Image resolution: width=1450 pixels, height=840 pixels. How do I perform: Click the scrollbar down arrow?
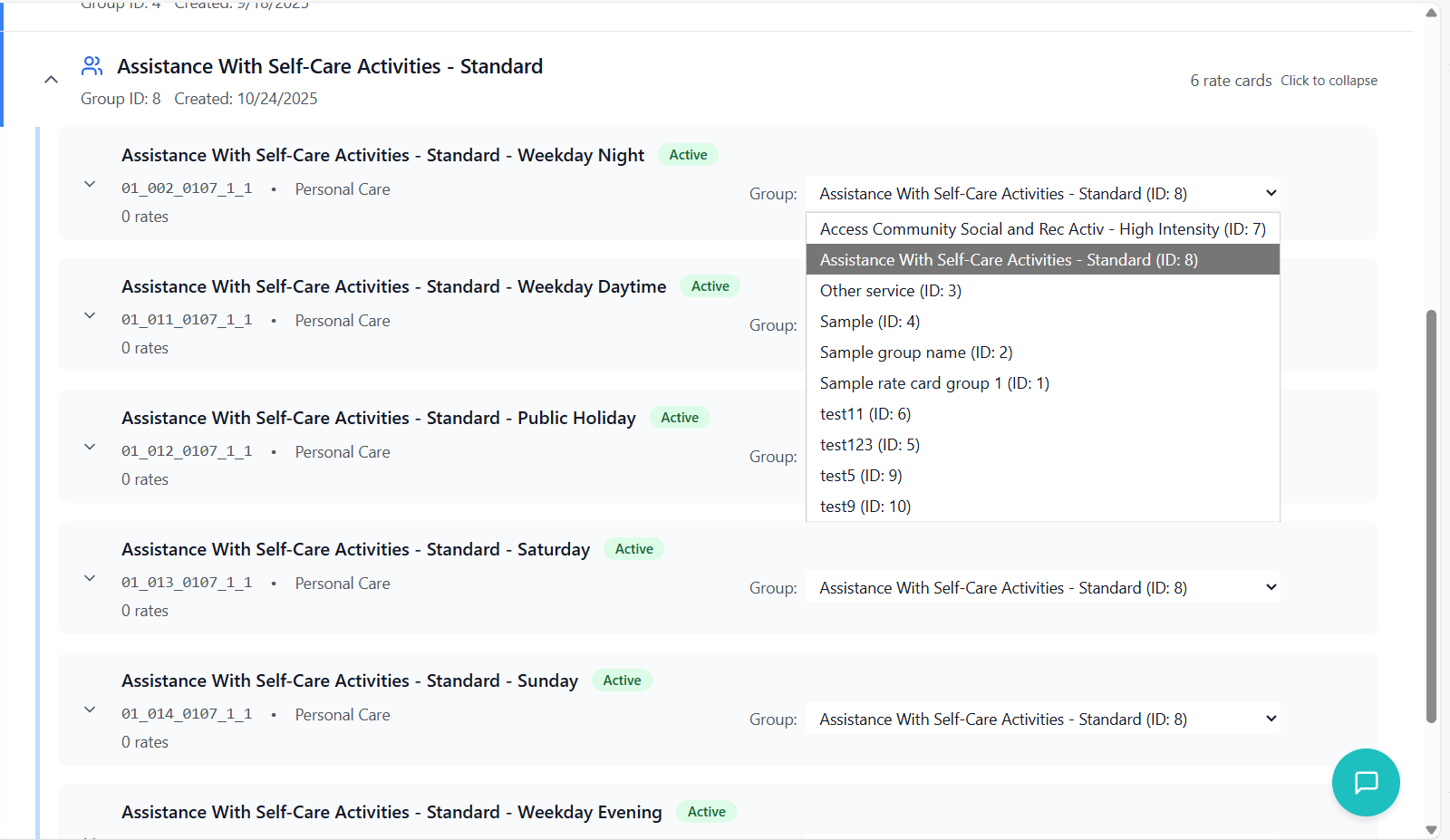(x=1431, y=829)
